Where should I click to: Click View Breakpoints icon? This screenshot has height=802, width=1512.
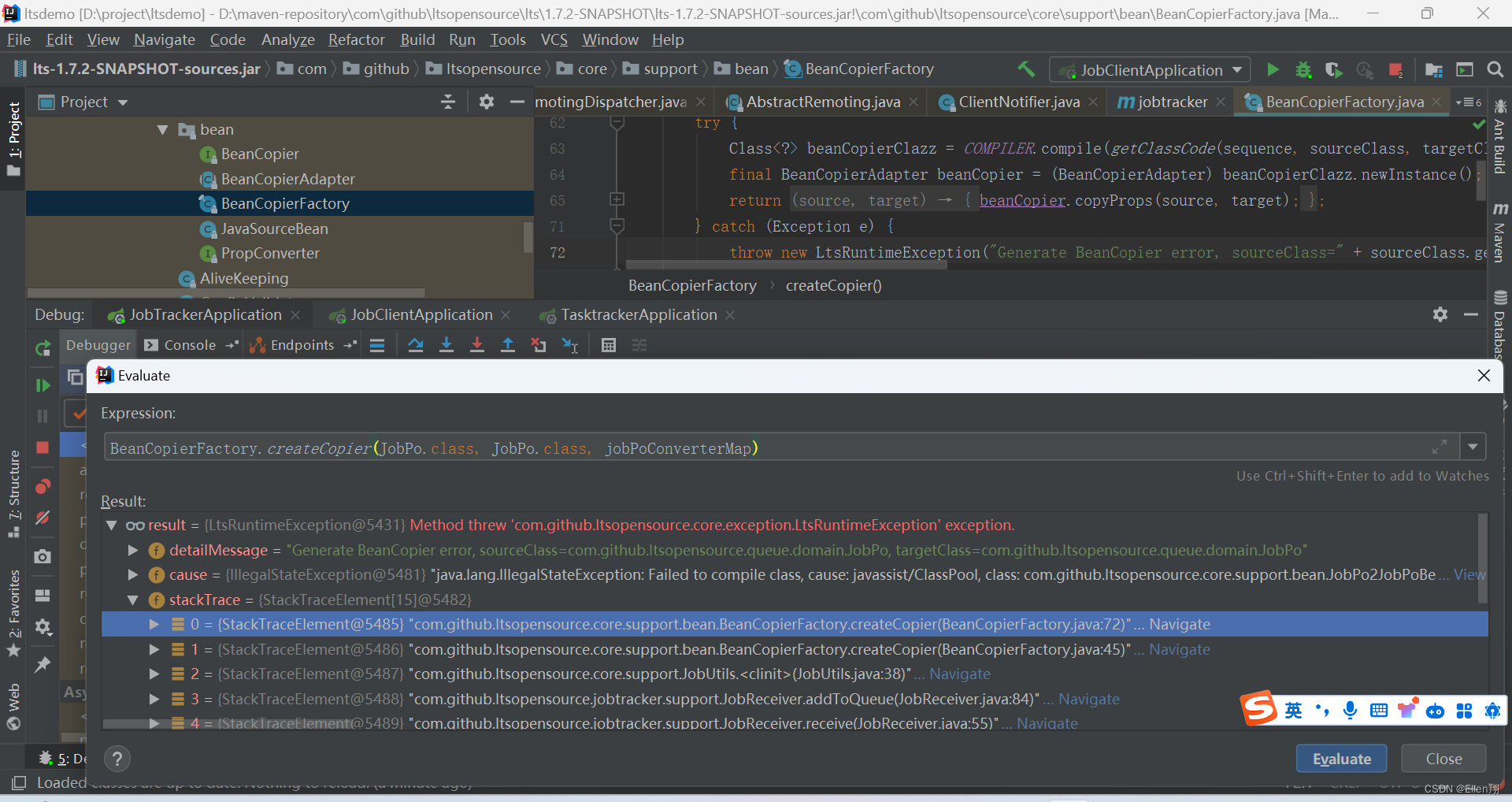click(43, 486)
